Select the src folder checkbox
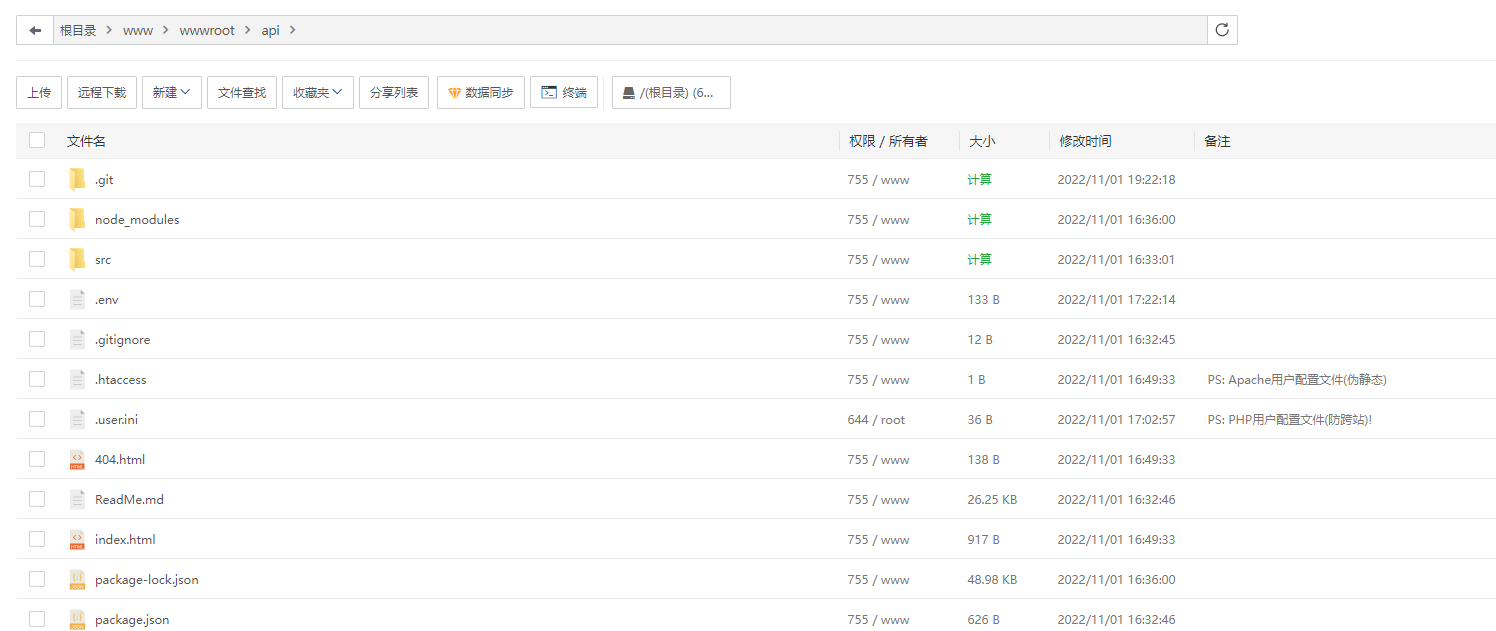 (x=37, y=259)
